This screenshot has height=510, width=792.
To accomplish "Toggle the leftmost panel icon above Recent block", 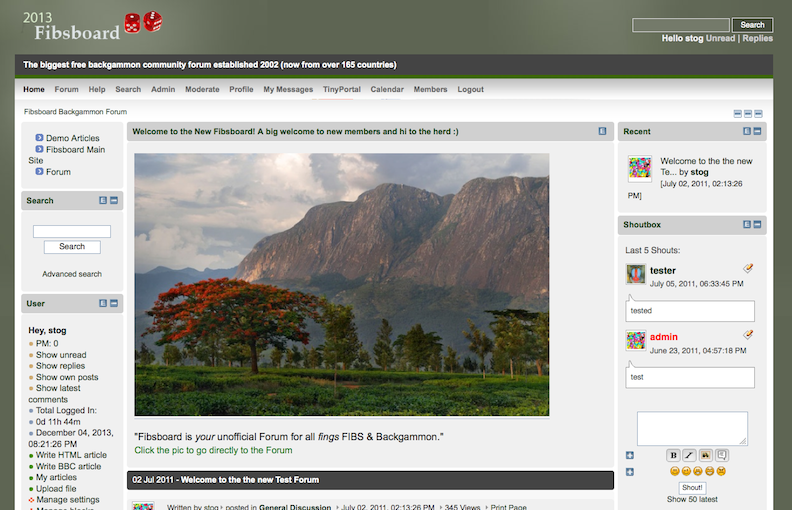I will coord(738,114).
